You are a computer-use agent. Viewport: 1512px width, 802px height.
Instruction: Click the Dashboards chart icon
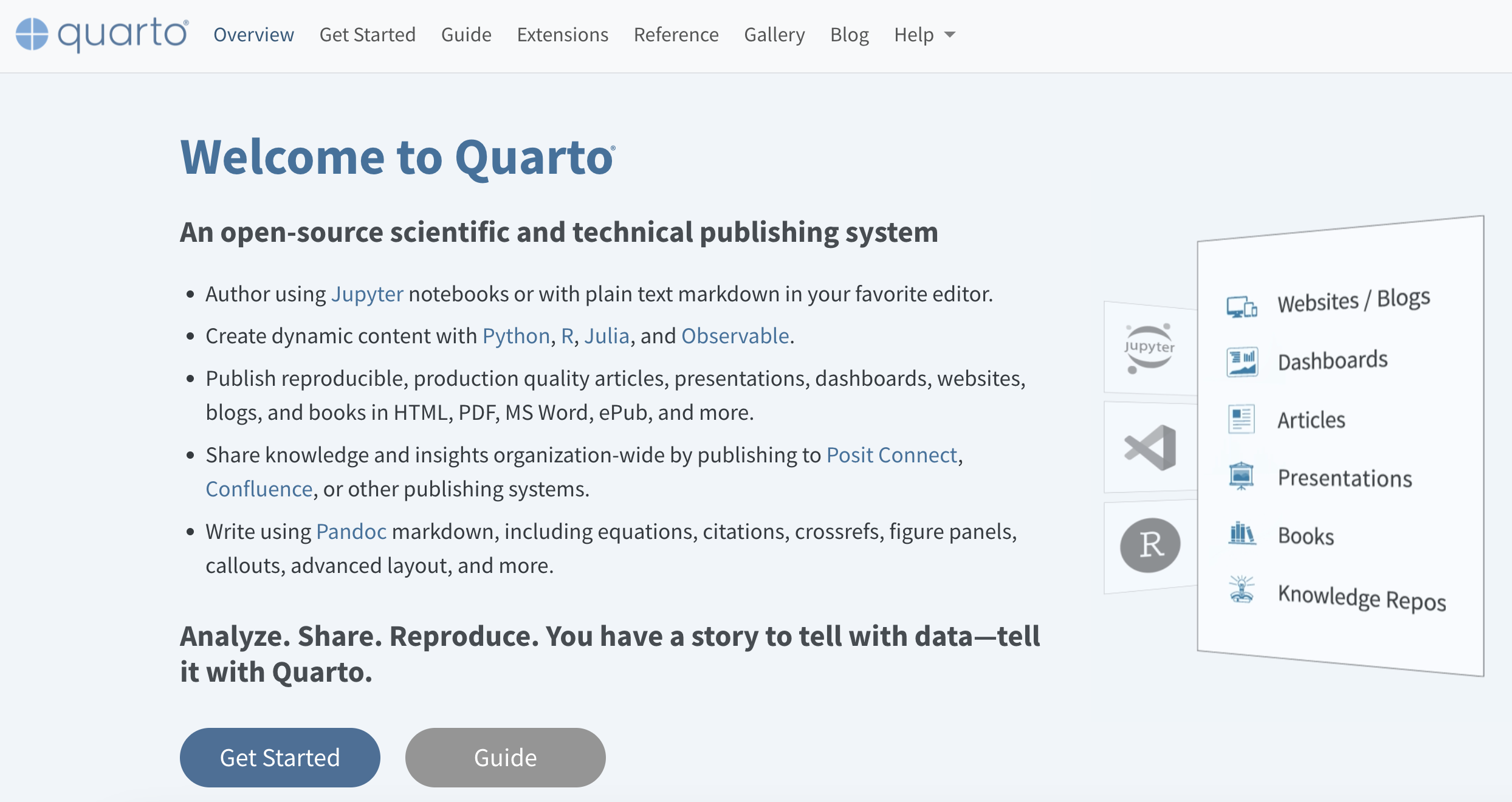[x=1242, y=362]
